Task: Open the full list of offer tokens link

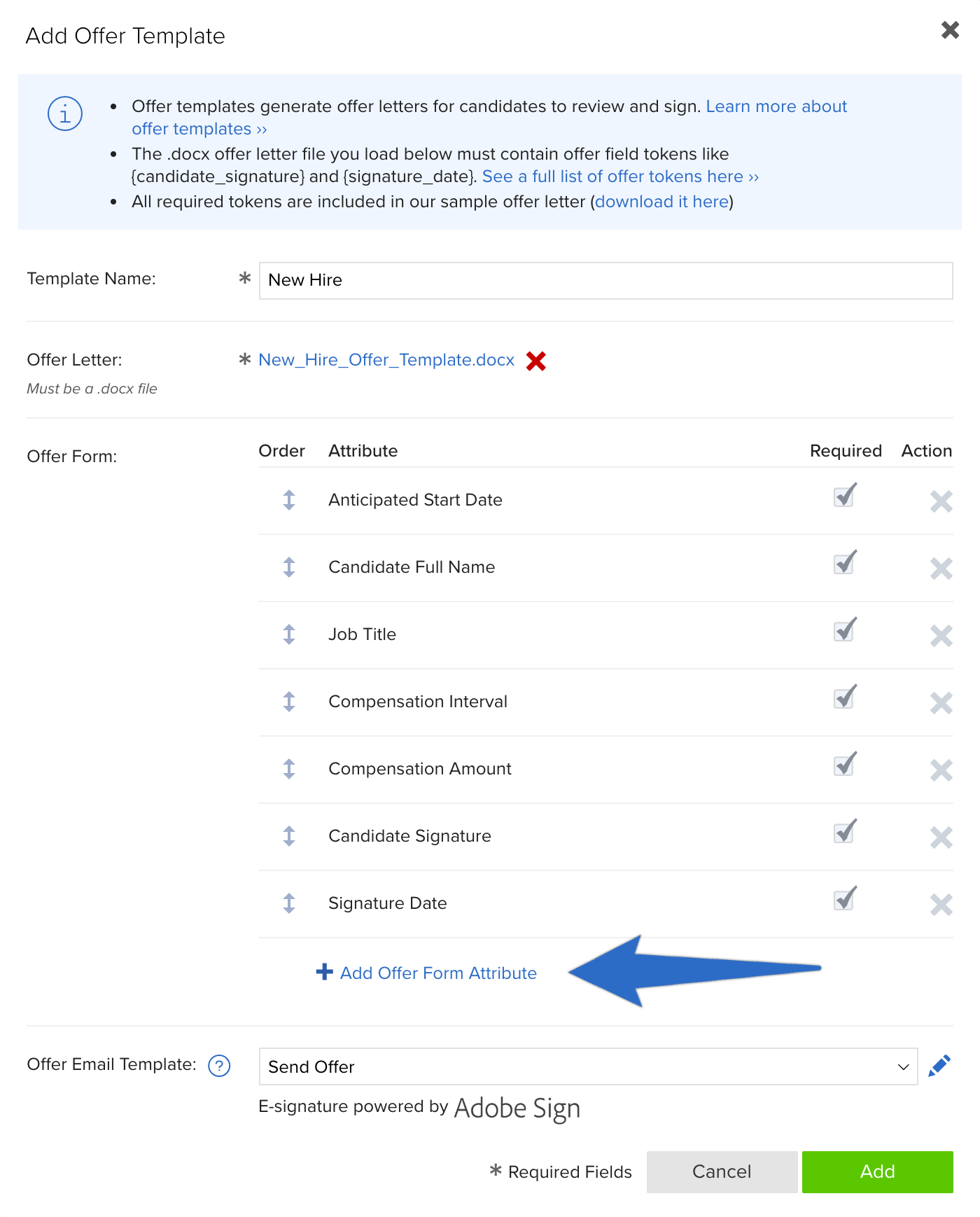Action: pyautogui.click(x=620, y=176)
